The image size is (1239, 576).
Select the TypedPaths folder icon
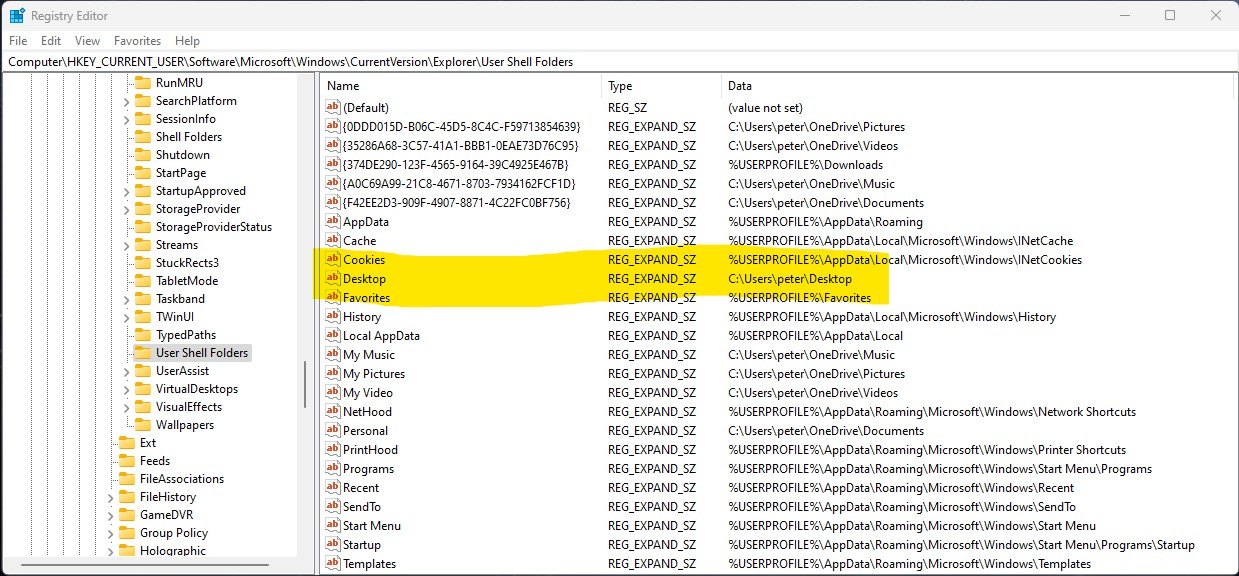point(142,335)
